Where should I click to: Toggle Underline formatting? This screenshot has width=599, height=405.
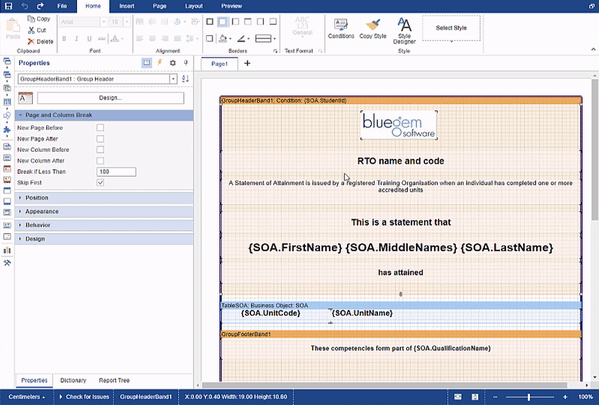tap(89, 39)
